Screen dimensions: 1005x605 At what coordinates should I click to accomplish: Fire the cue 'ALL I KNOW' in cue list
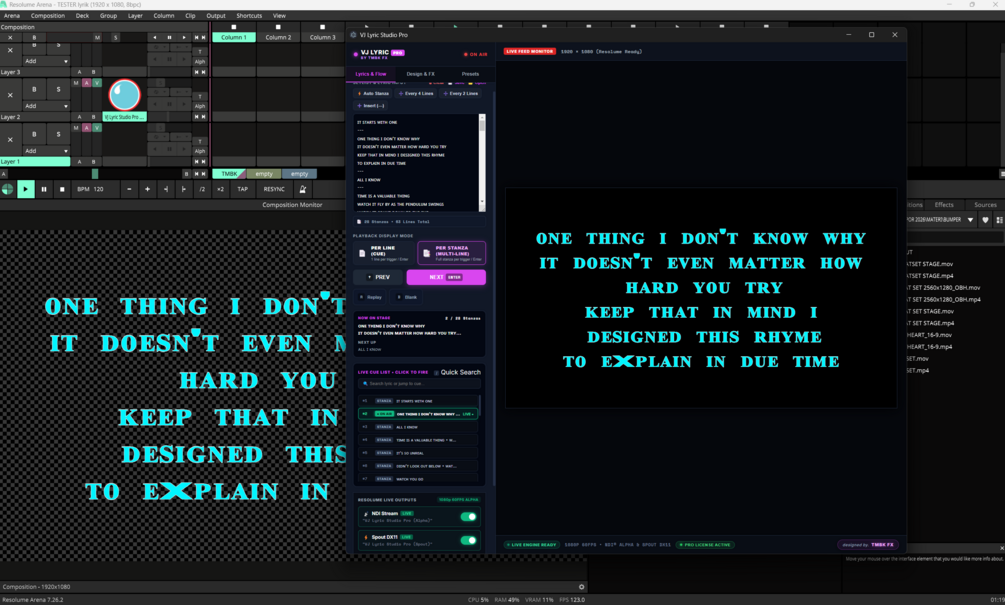click(x=418, y=427)
